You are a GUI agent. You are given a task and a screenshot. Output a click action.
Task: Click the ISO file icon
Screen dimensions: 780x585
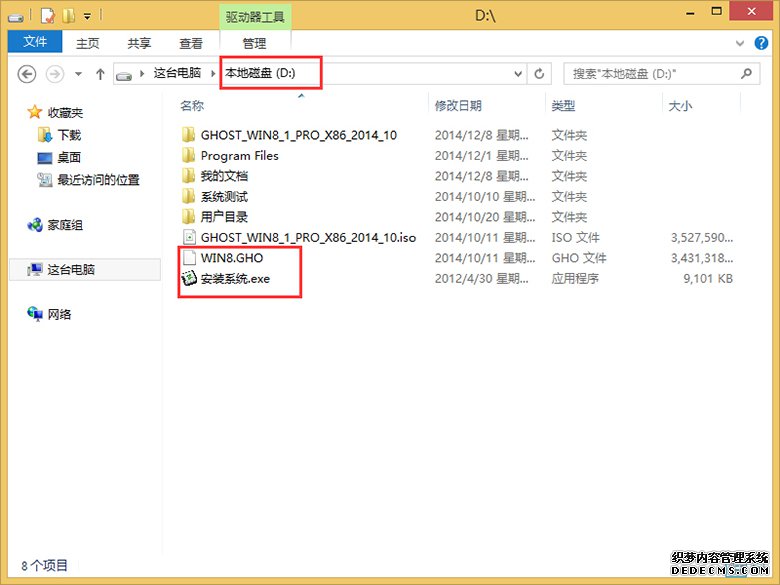(x=189, y=237)
